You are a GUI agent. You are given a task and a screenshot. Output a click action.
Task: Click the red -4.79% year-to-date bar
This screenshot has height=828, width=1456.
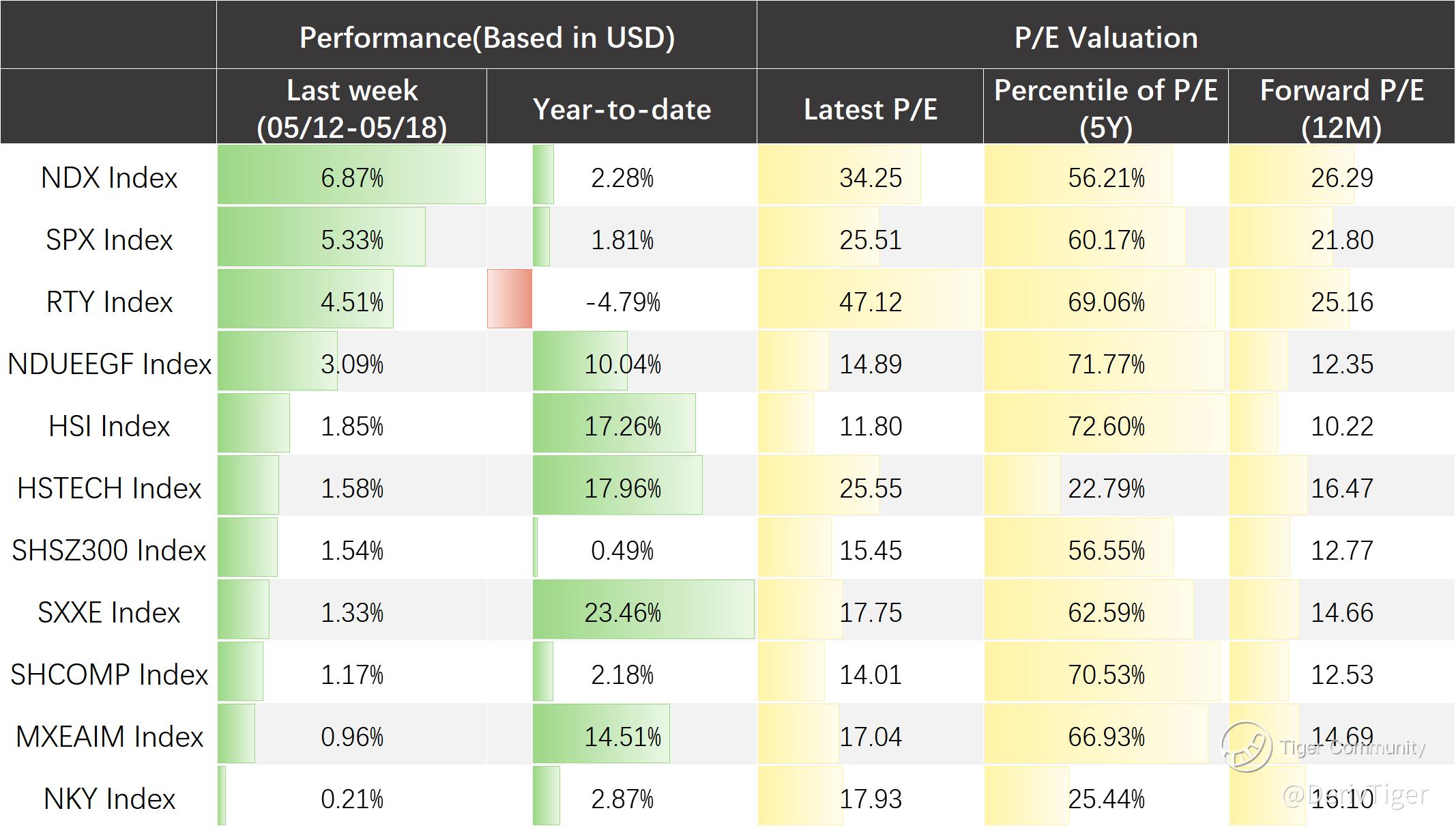[x=510, y=299]
